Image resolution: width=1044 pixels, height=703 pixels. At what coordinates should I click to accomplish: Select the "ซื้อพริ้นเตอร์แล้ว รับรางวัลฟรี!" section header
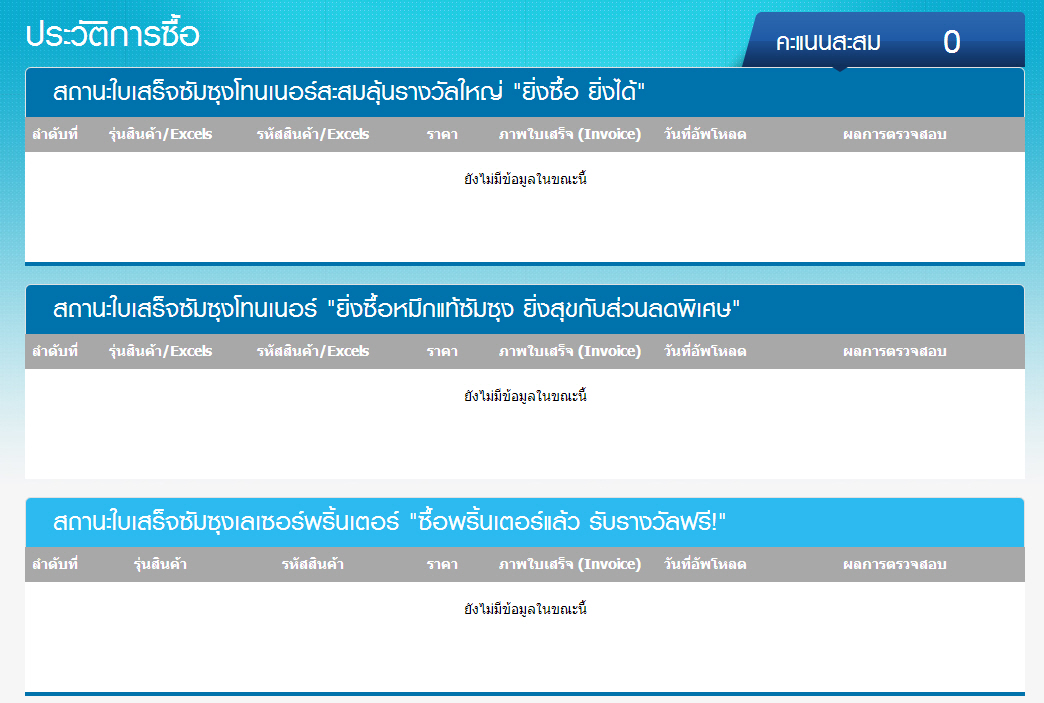pos(389,523)
